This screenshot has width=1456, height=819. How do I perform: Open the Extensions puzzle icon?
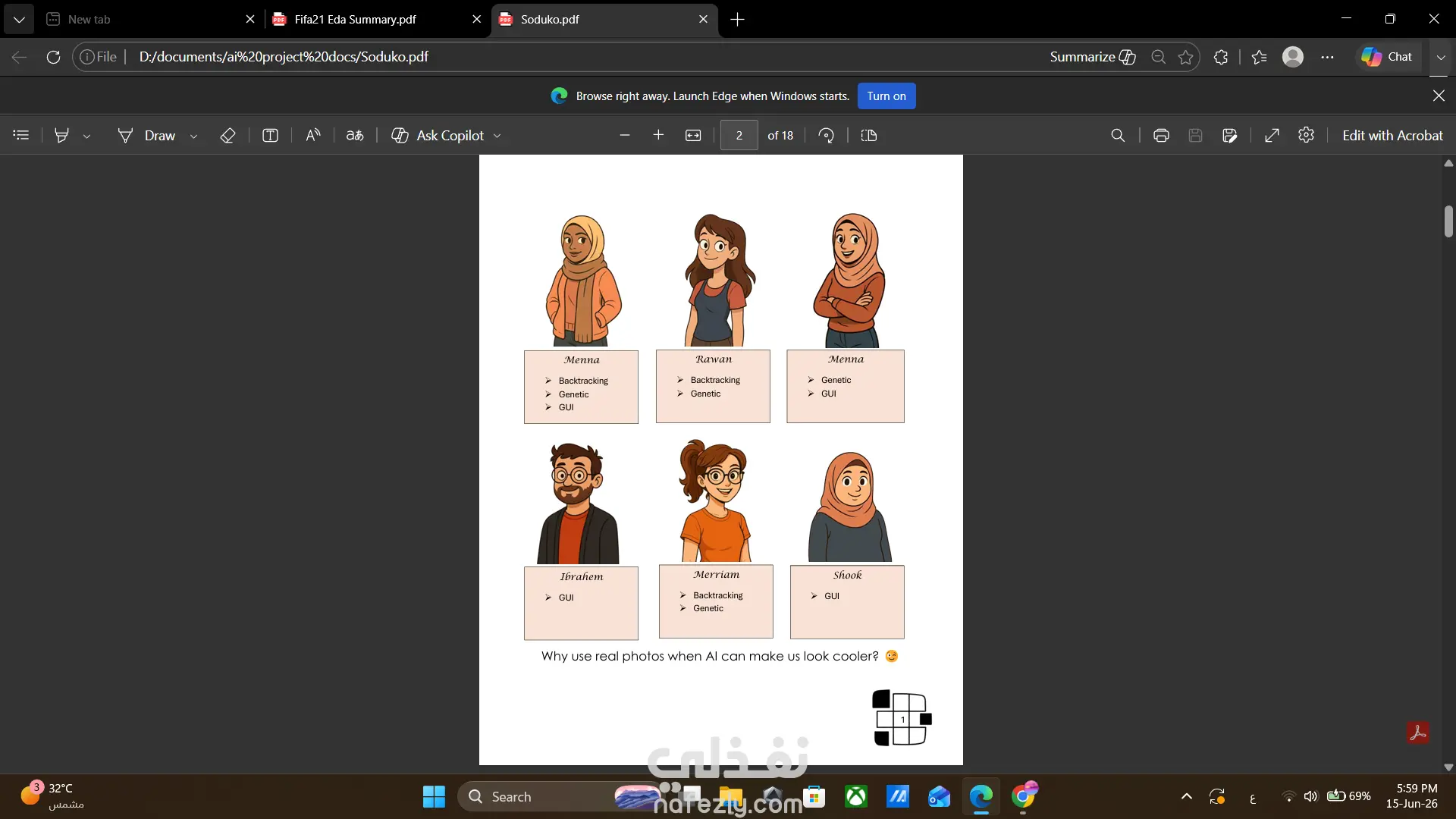[1221, 57]
